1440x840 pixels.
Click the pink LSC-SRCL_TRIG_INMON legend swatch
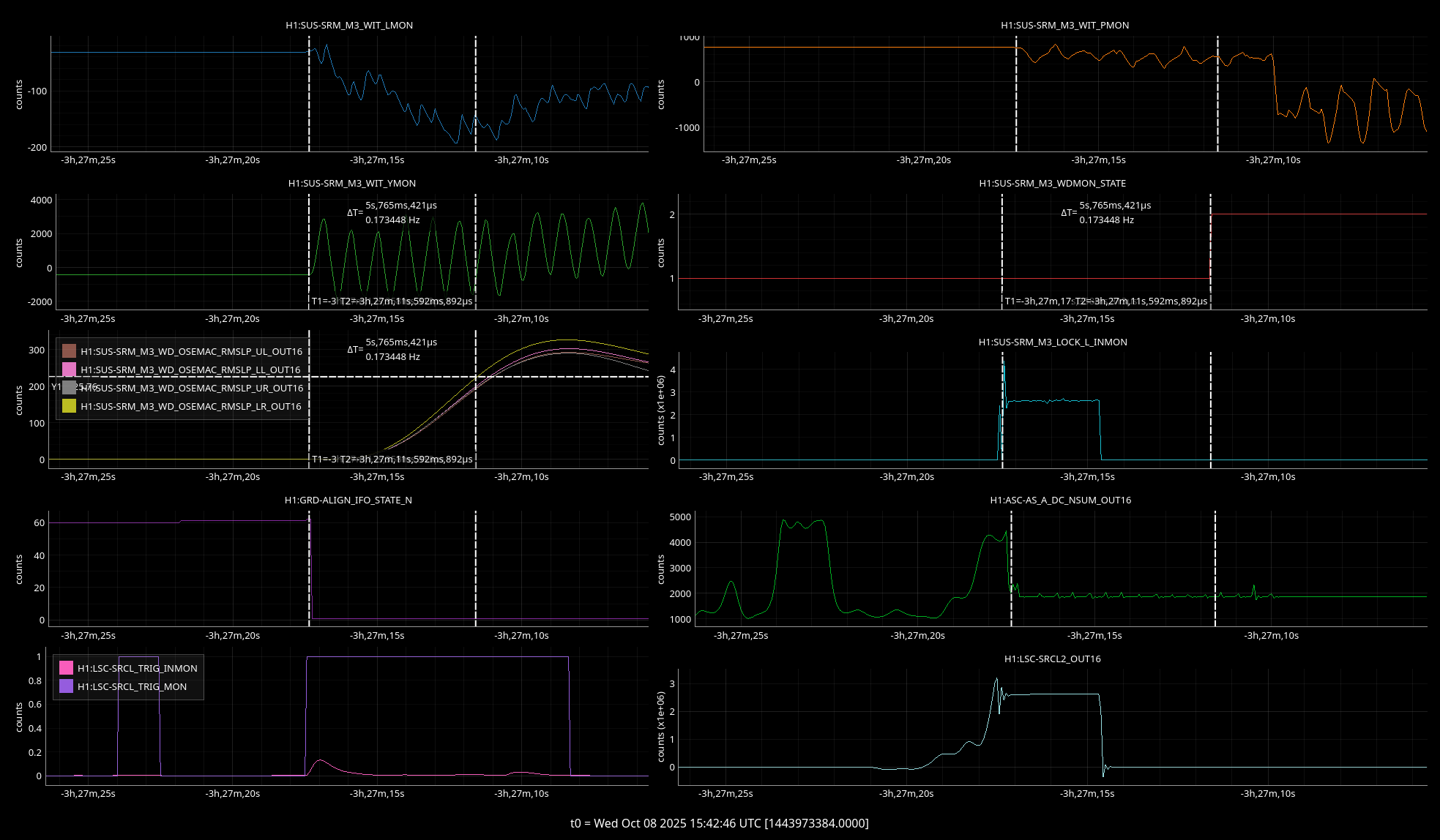66,668
